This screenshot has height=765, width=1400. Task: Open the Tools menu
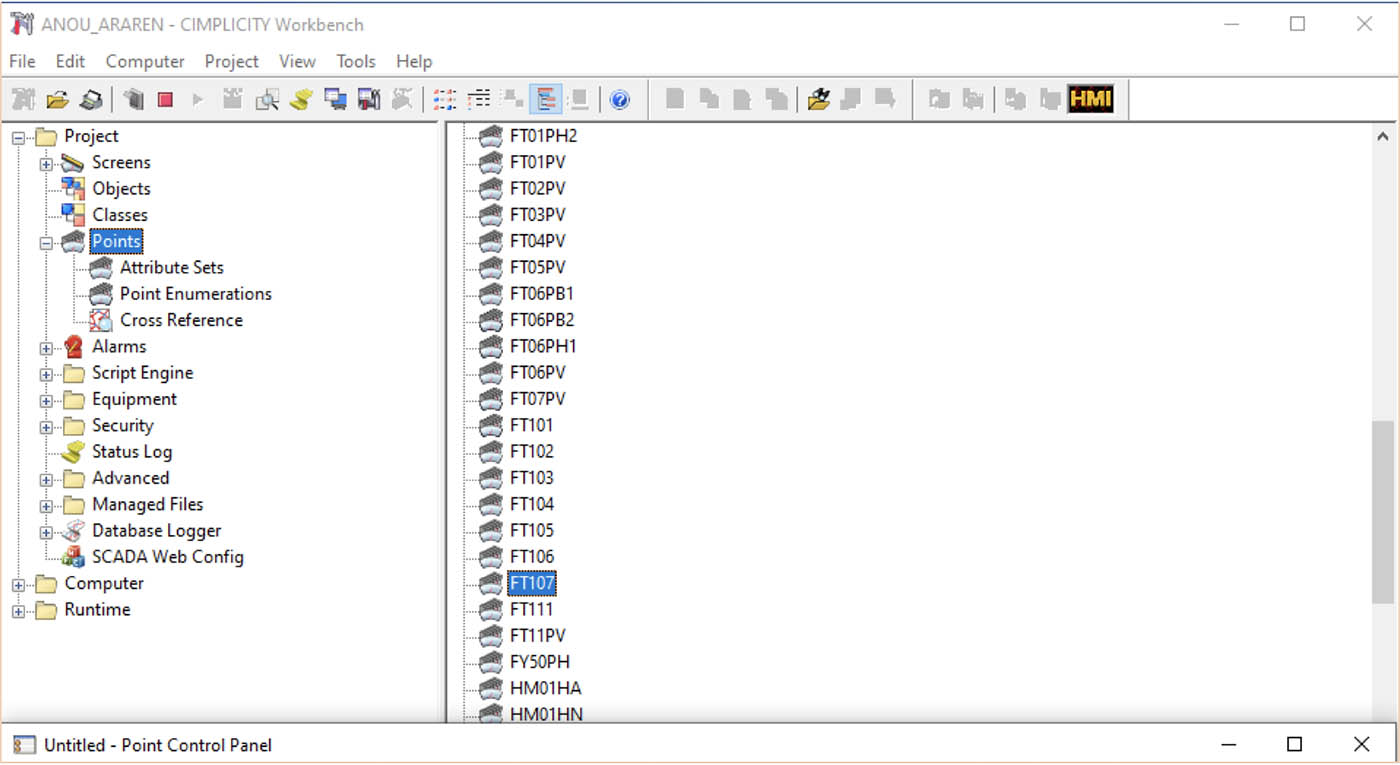(355, 61)
